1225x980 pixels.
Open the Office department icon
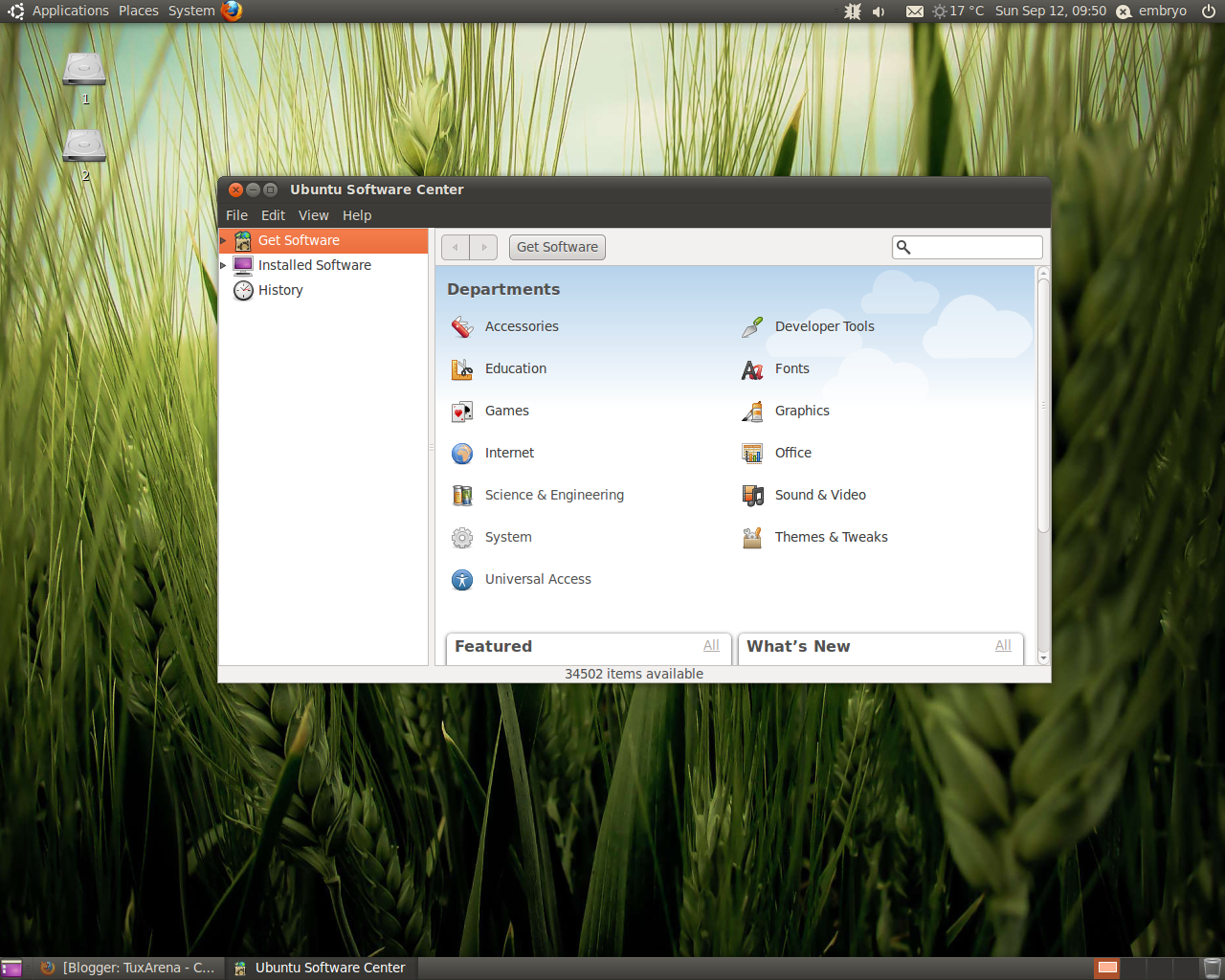click(x=752, y=454)
